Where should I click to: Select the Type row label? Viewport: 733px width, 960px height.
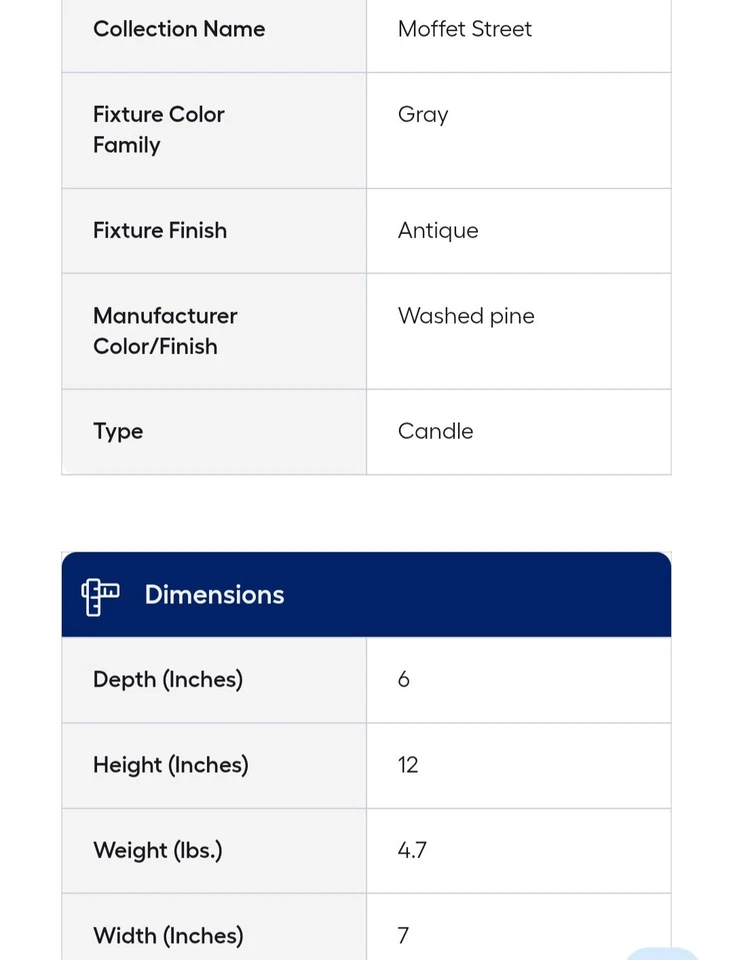point(118,432)
